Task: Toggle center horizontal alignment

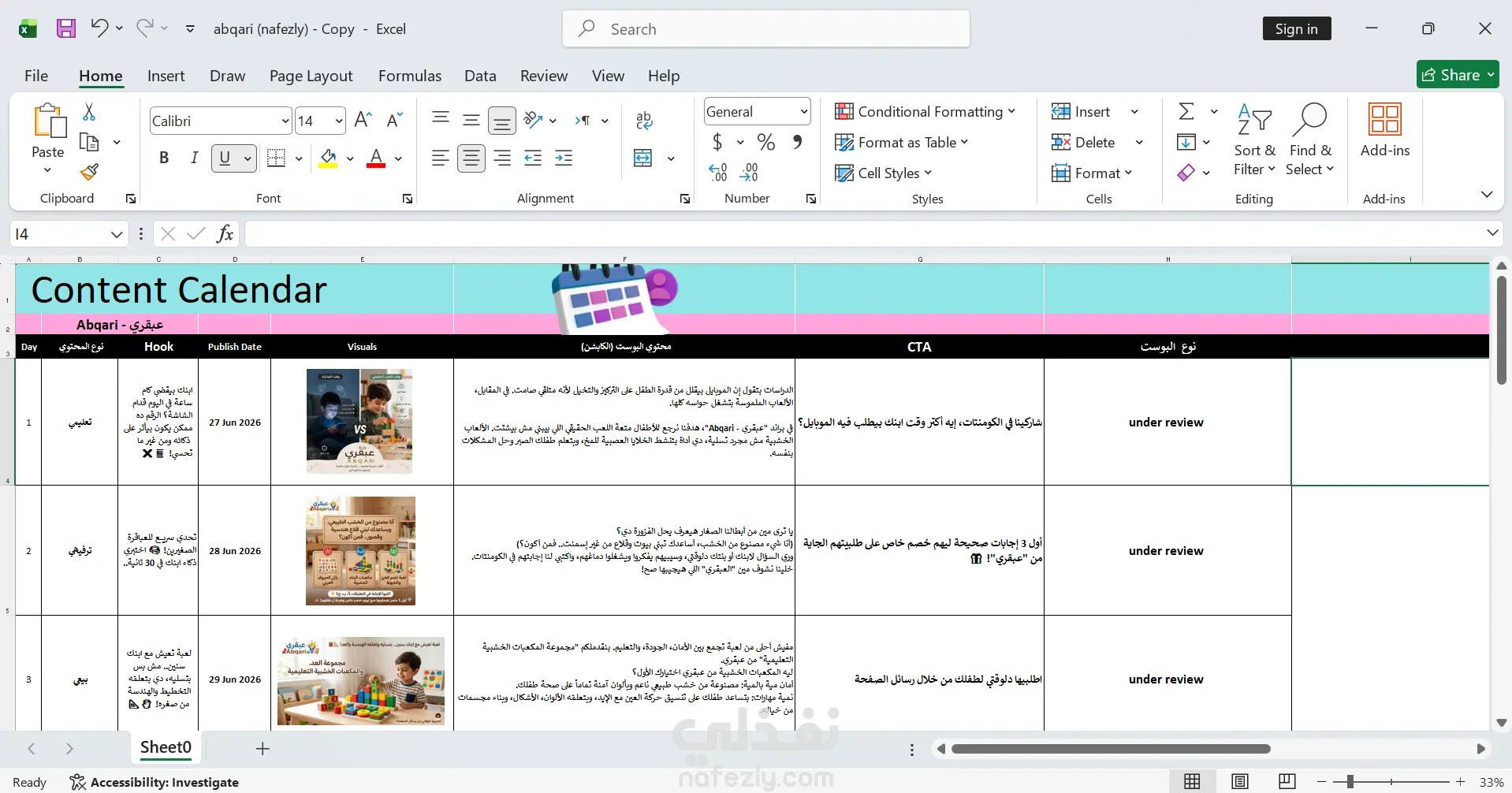Action: (471, 158)
